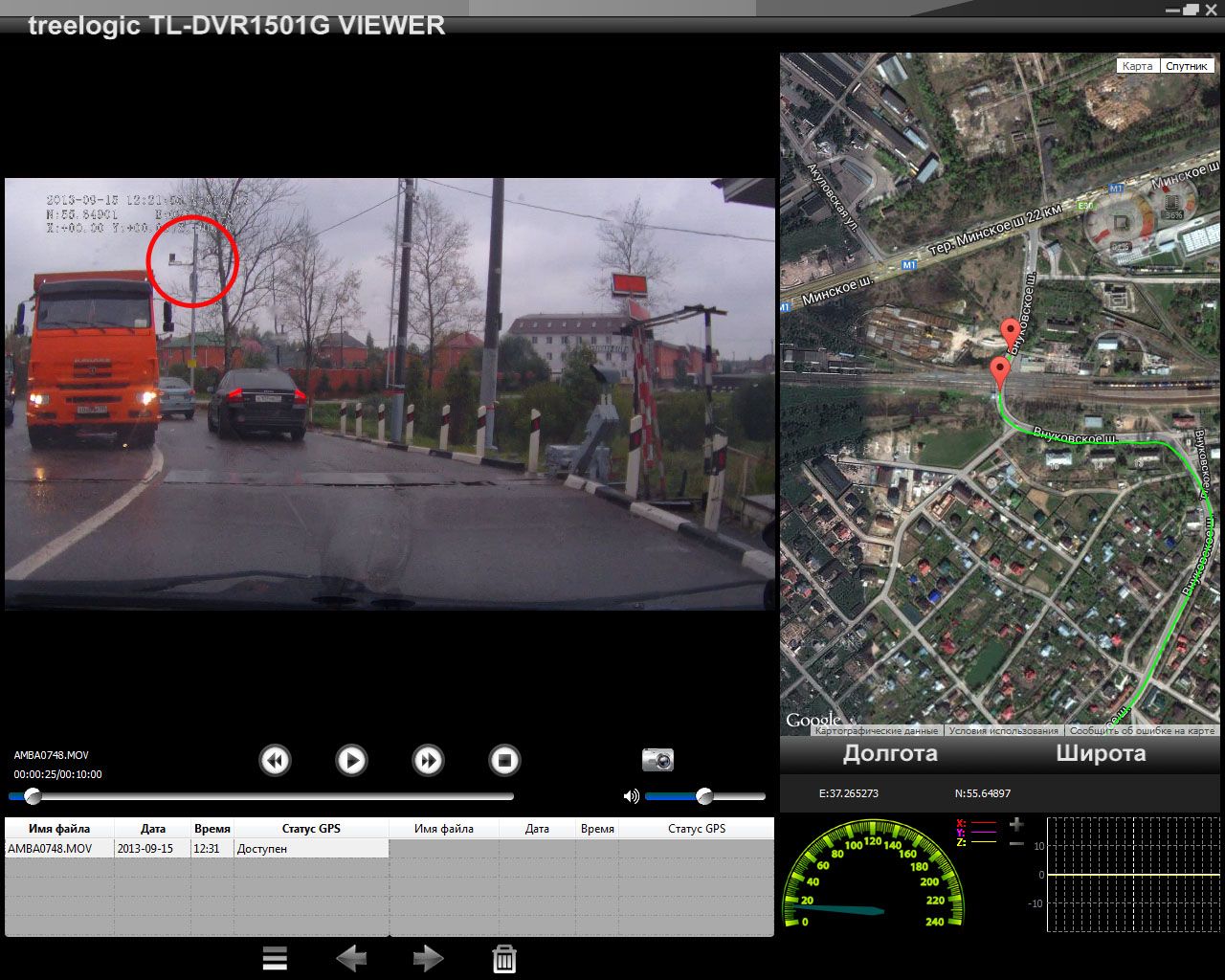The image size is (1225, 980).
Task: Sort by left Статус GPS column header
Action: click(x=311, y=829)
